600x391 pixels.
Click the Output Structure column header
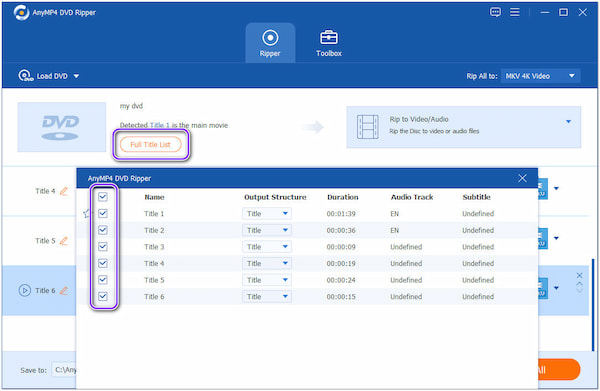[x=275, y=197]
